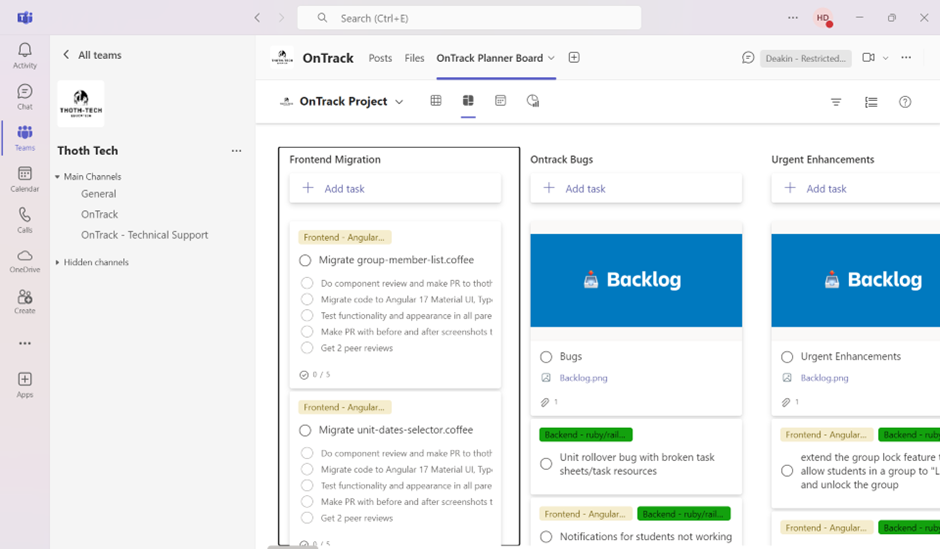The height and width of the screenshot is (549, 940).
Task: Complete the Unit rollover bug task
Action: coord(546,464)
